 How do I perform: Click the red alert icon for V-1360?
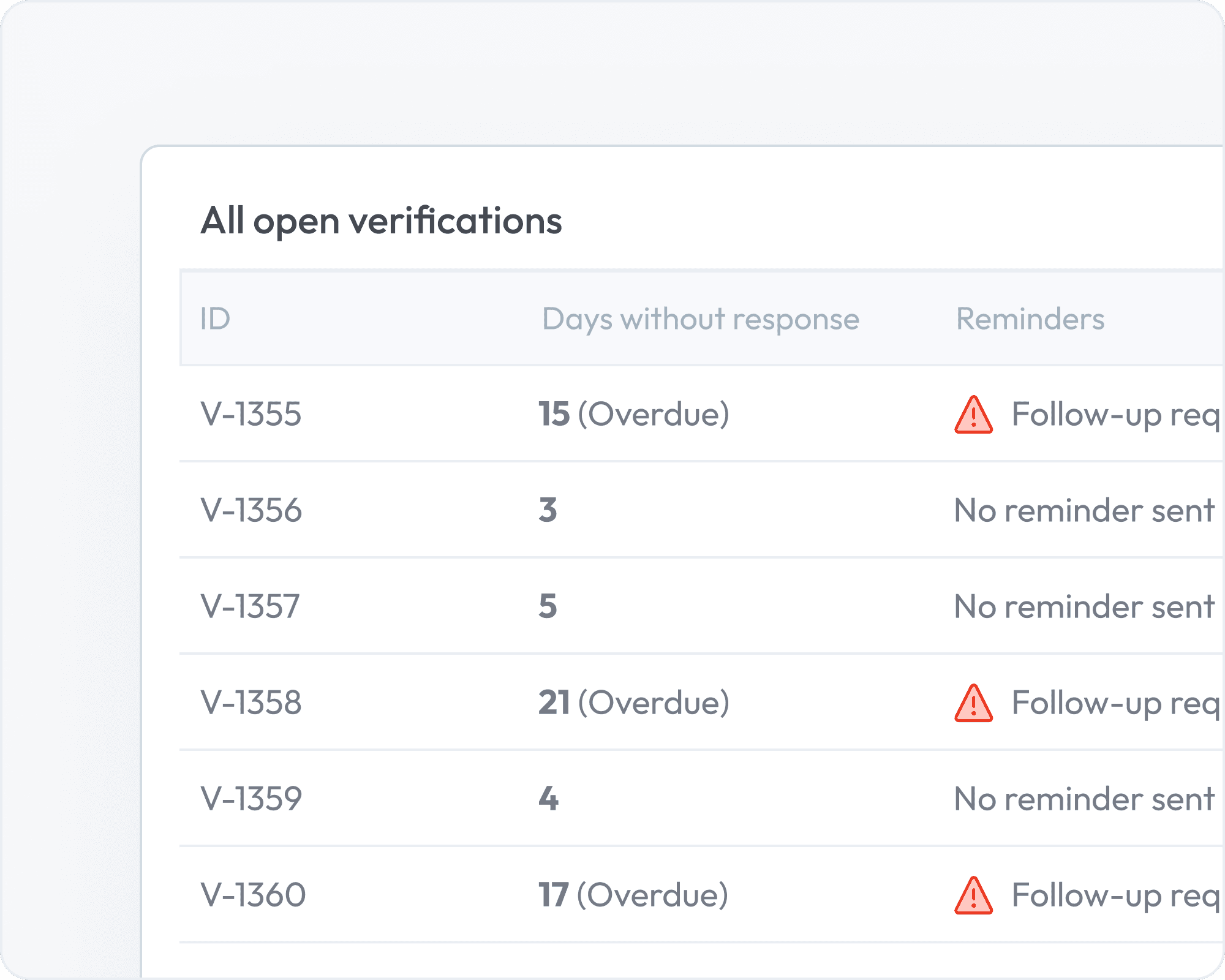click(x=973, y=895)
